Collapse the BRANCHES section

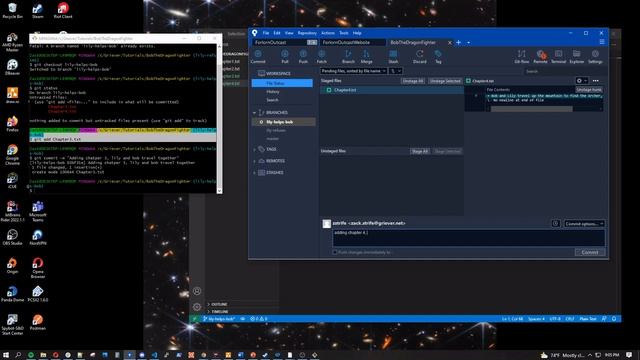254,113
